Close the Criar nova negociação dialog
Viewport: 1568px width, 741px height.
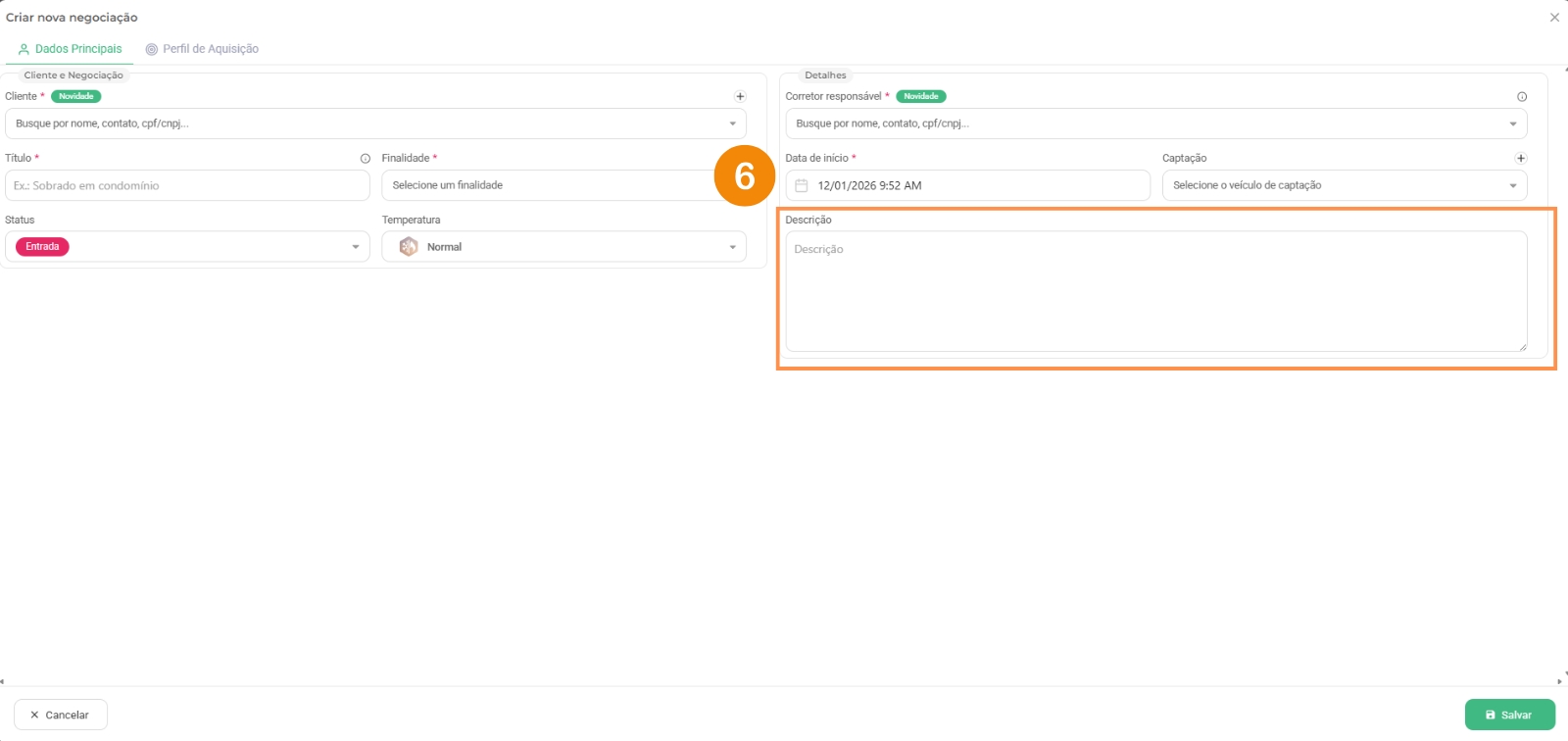(1554, 18)
